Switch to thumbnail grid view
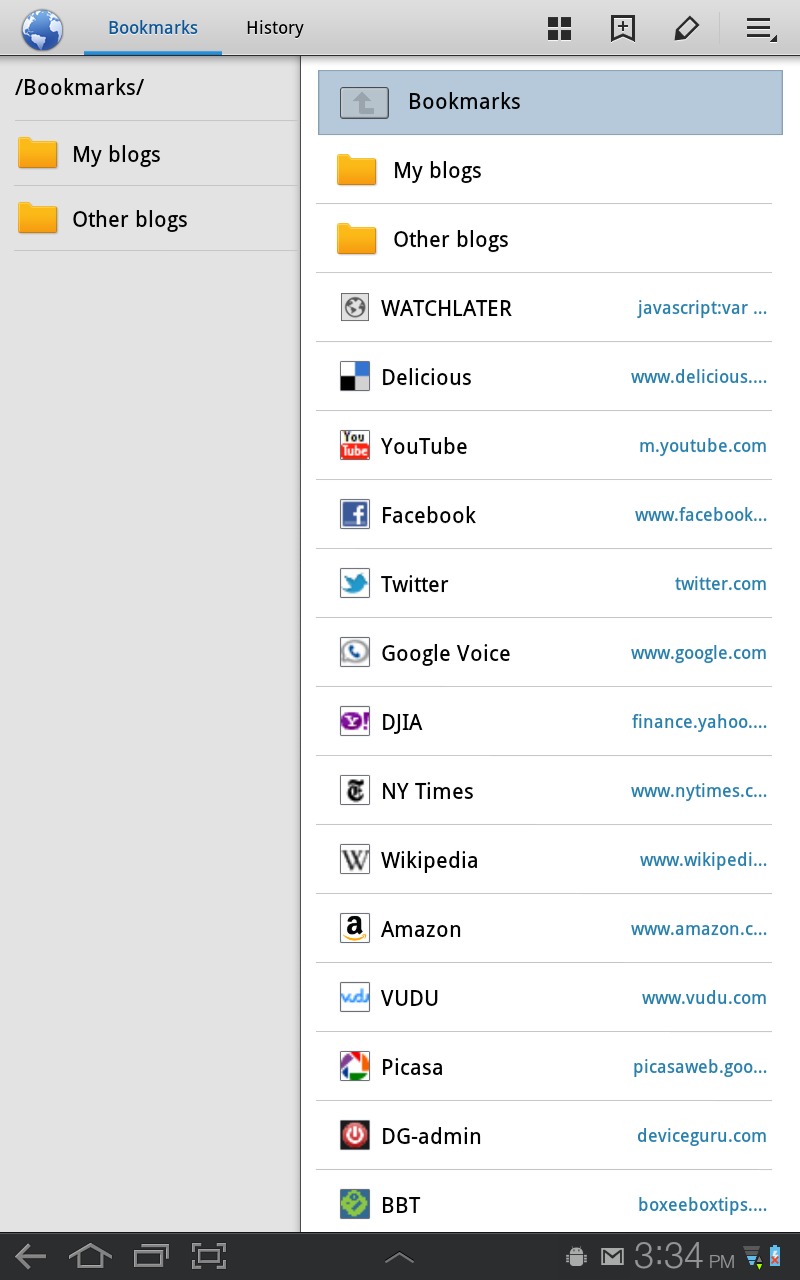 560,29
